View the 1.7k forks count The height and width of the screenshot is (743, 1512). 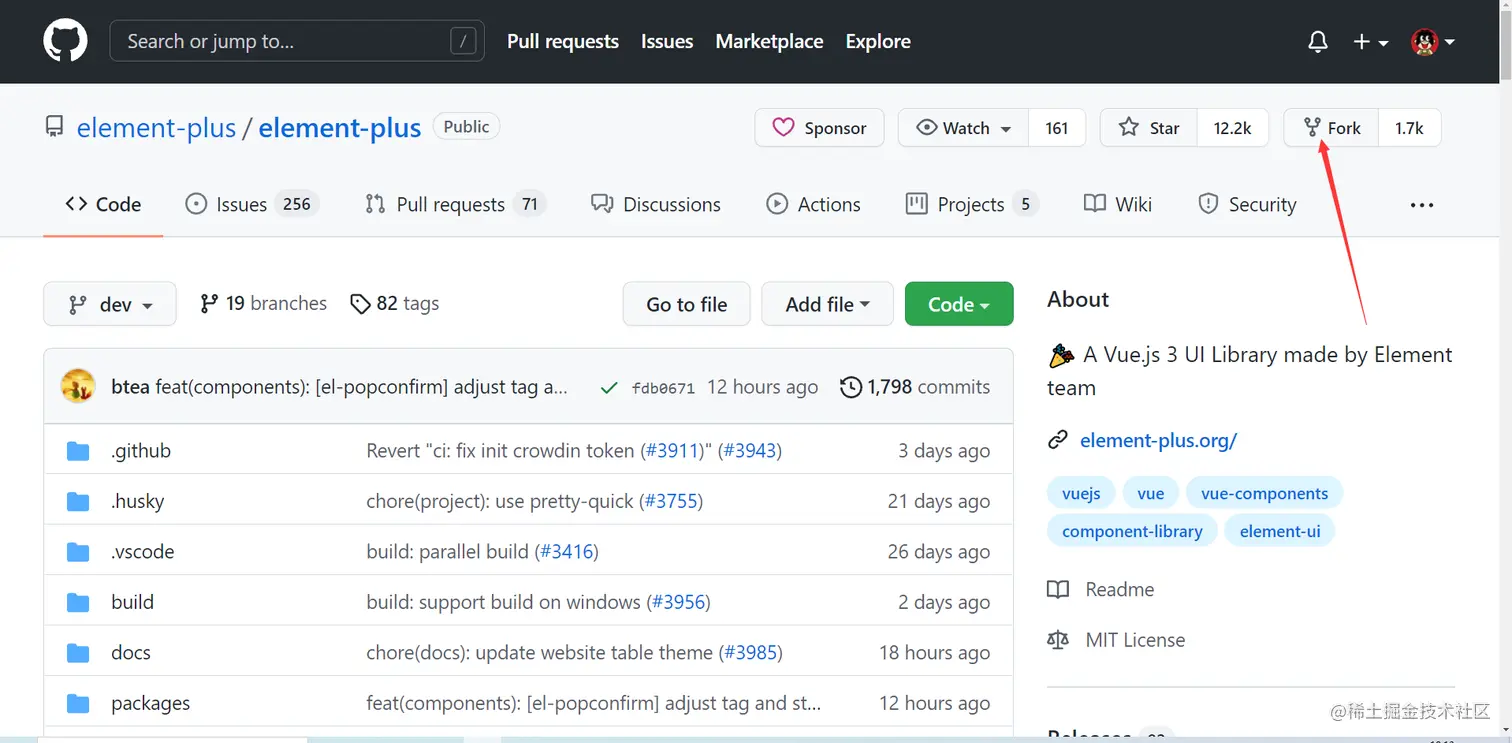click(1410, 128)
